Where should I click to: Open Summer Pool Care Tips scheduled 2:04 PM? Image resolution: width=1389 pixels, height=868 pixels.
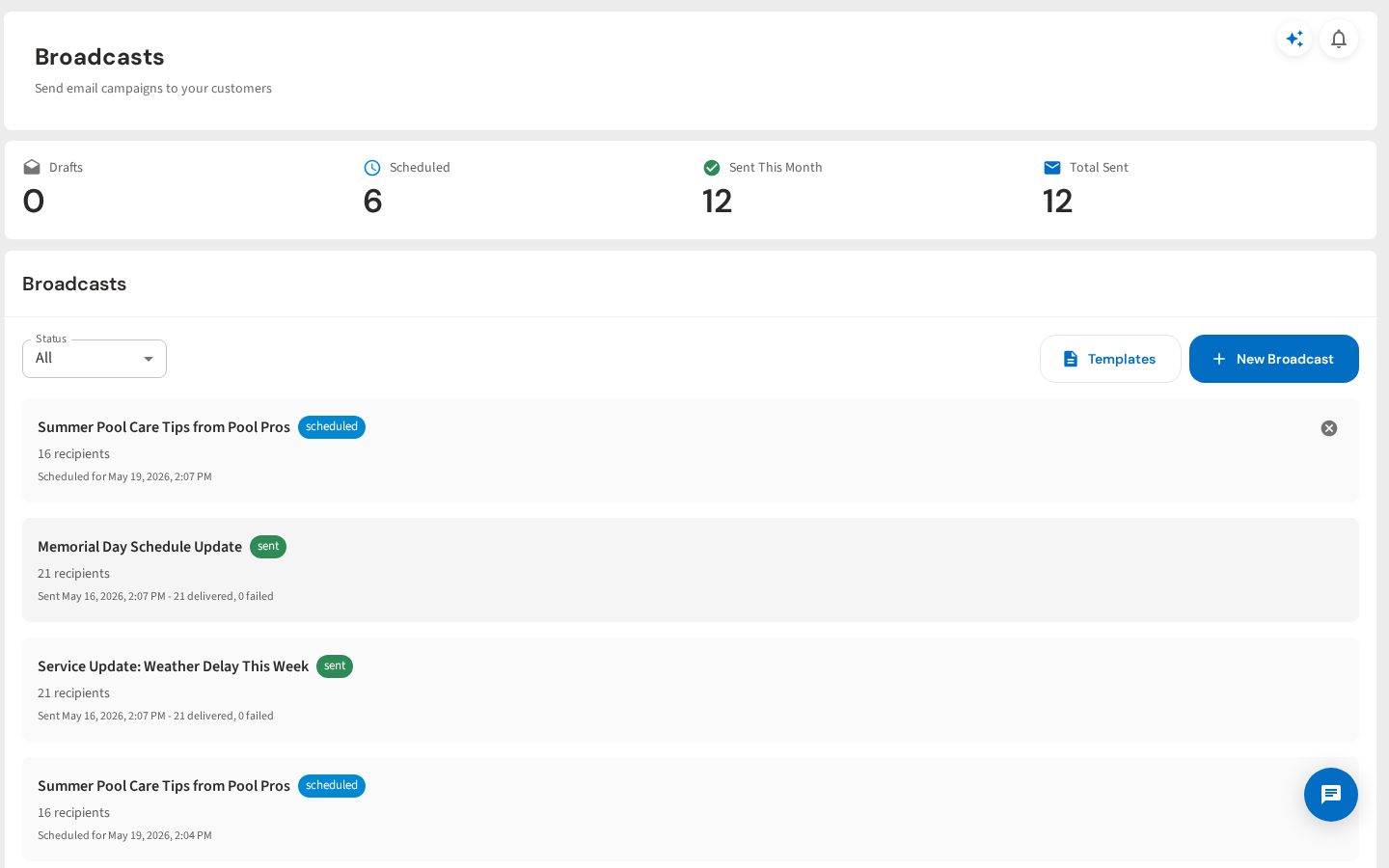[x=691, y=809]
